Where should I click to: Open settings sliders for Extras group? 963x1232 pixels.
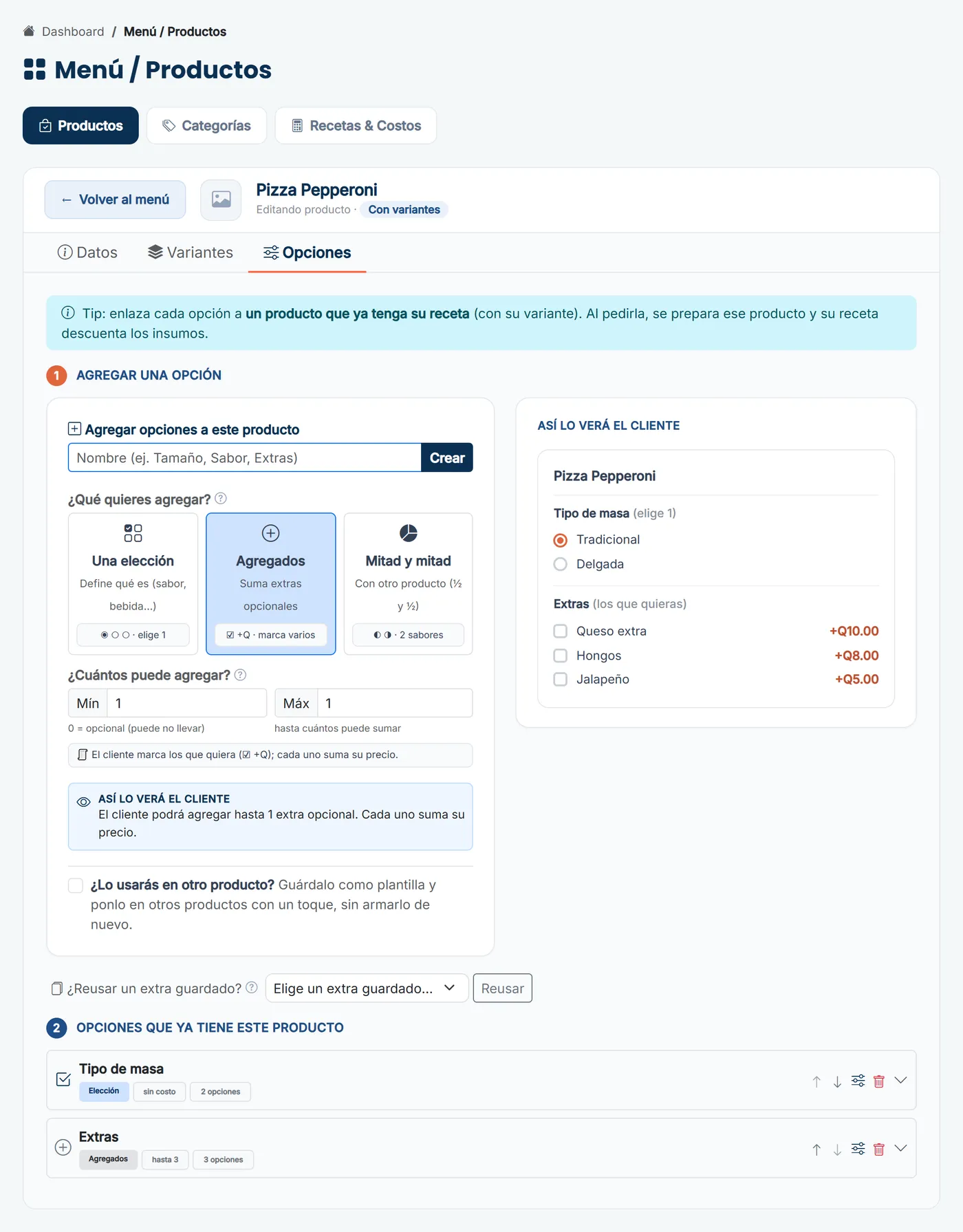point(858,1149)
